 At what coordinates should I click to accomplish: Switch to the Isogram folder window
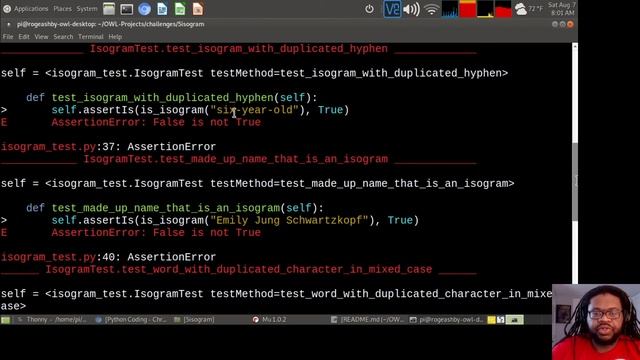point(194,320)
